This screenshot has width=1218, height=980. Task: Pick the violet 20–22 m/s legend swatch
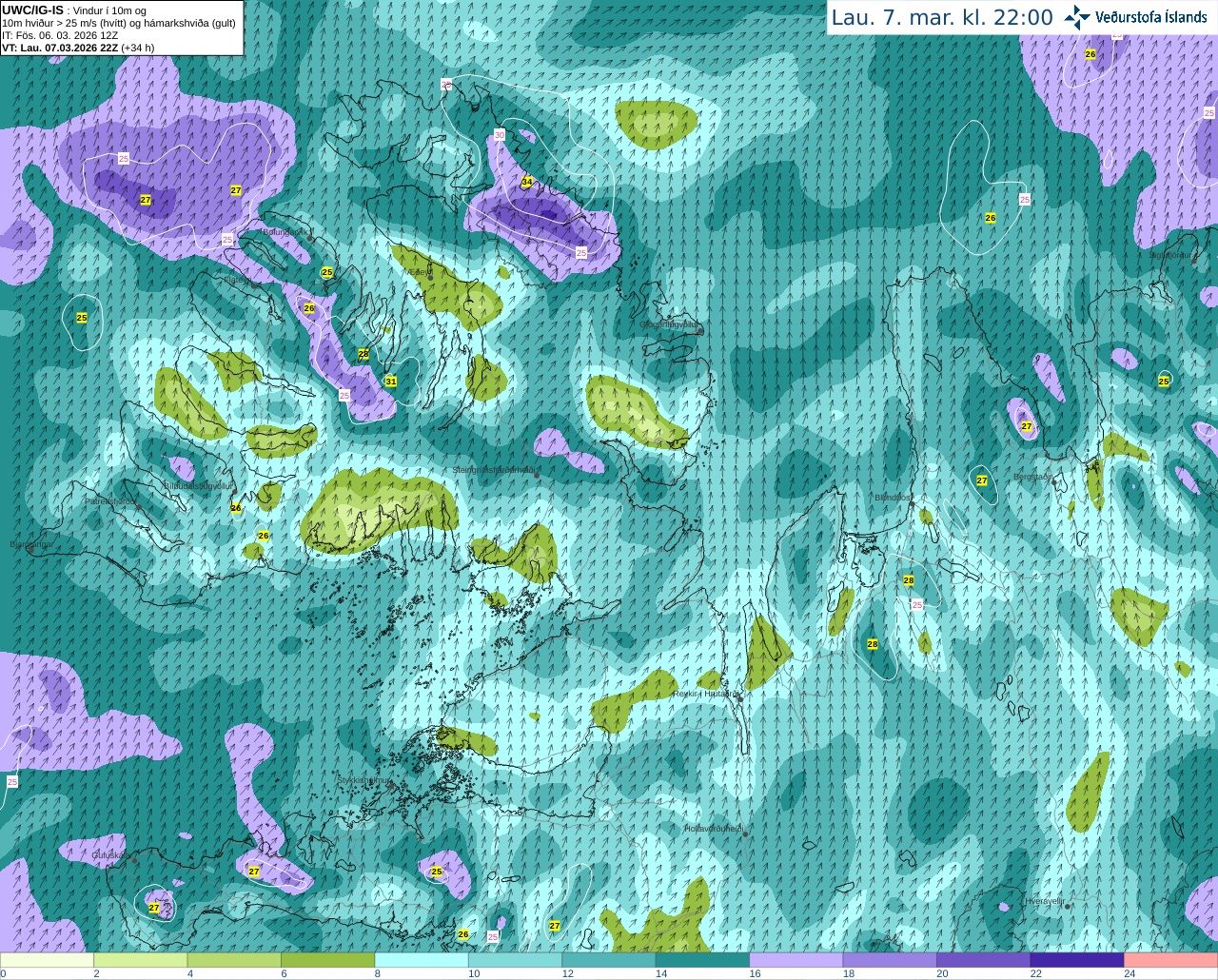click(983, 960)
